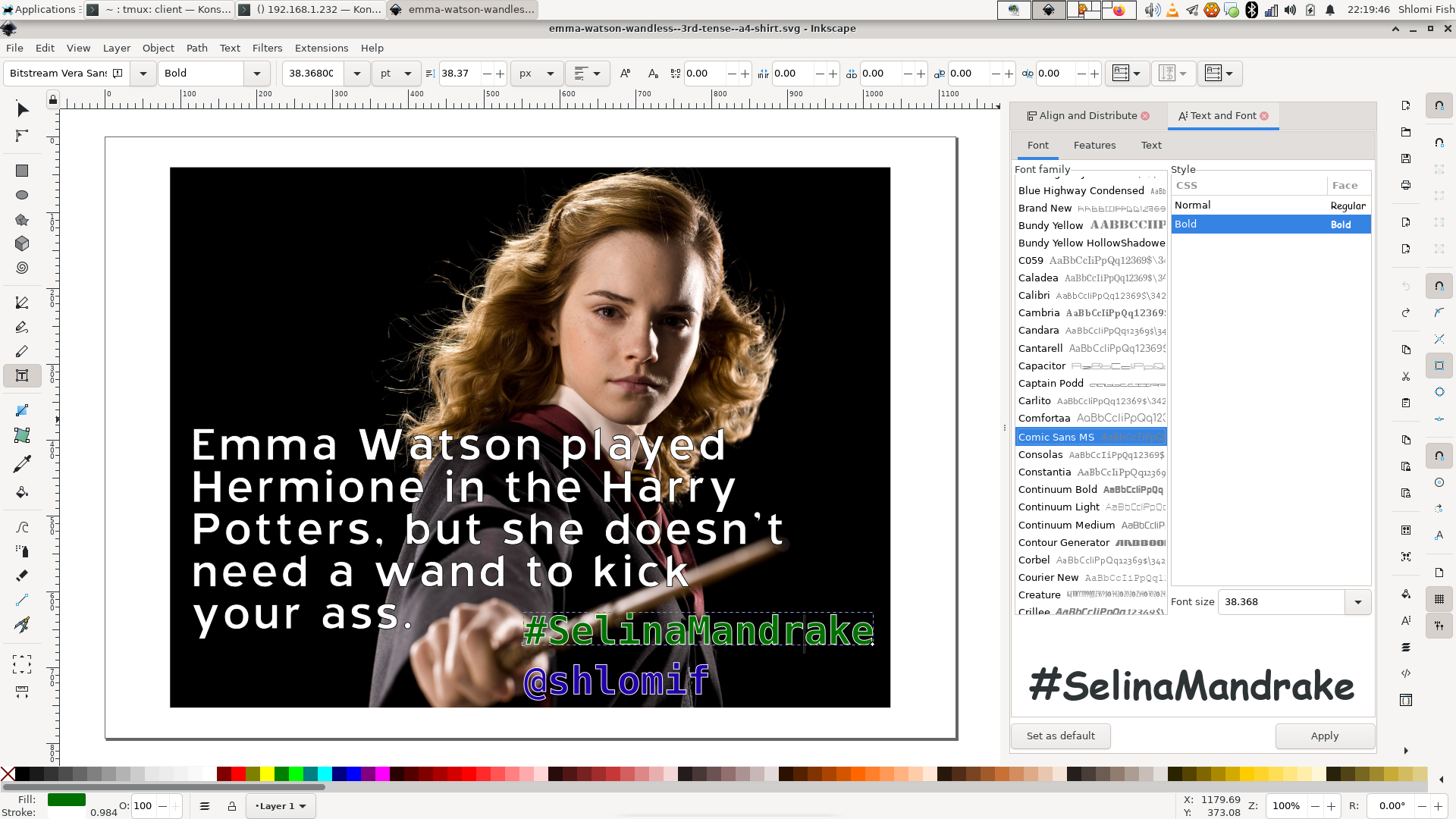Activate the Pen (Bezier) tool
Image resolution: width=1456 pixels, height=819 pixels.
[x=22, y=303]
